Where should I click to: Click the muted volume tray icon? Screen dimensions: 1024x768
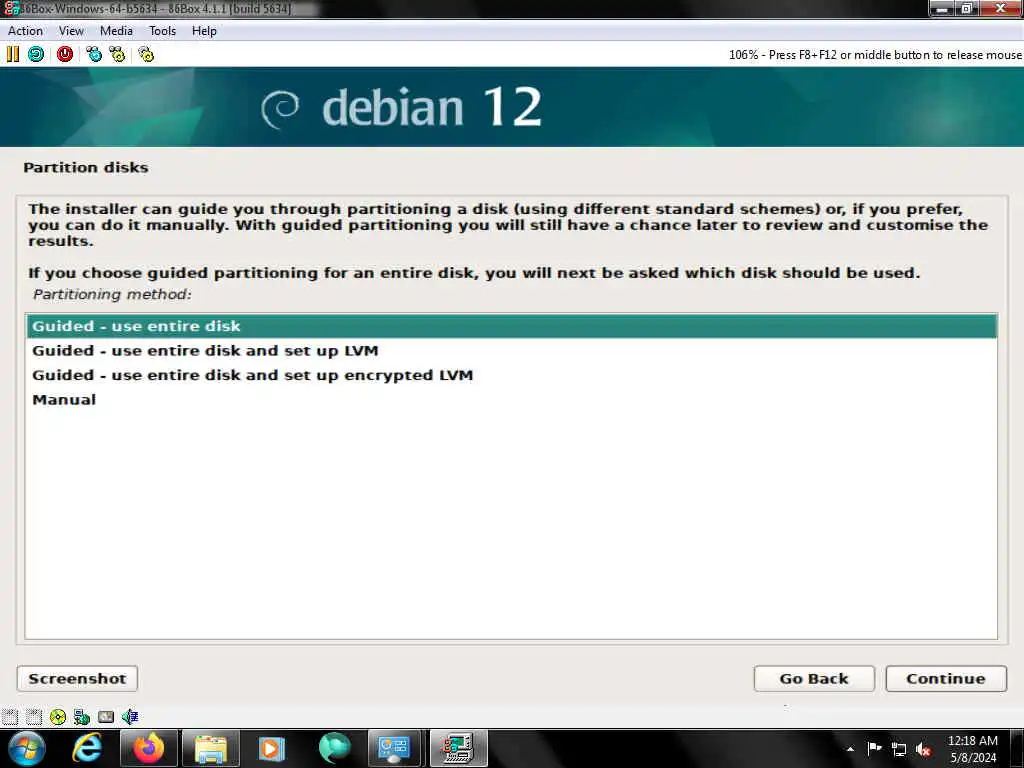coord(923,749)
